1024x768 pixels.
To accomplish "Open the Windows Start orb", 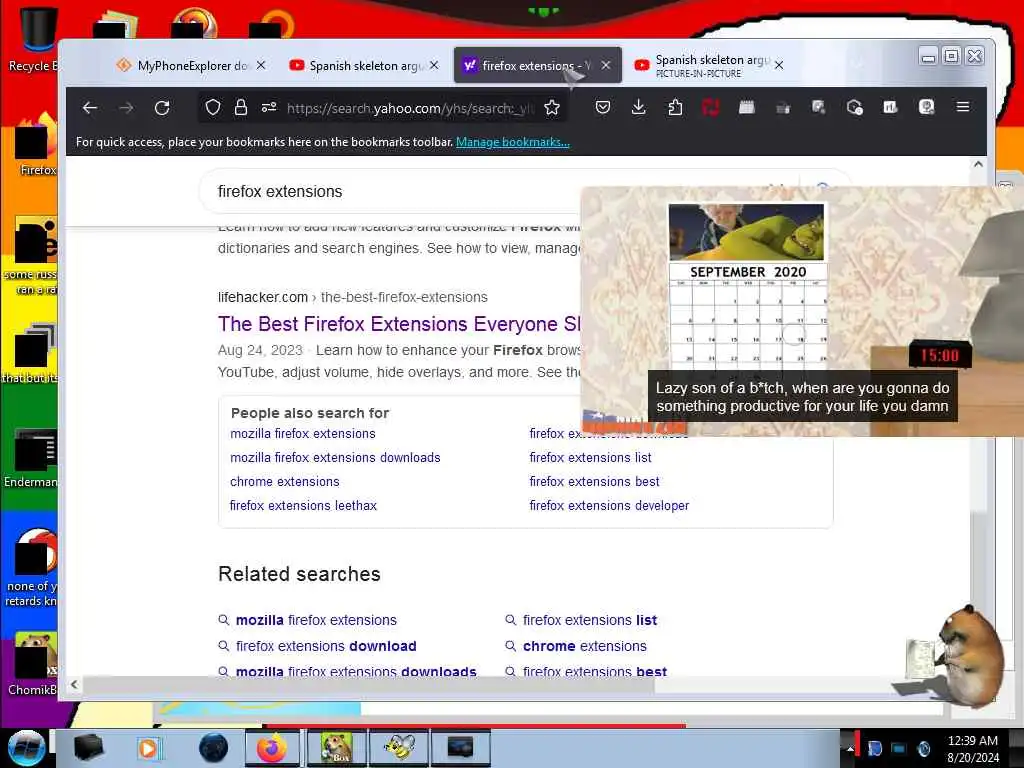I will click(27, 748).
